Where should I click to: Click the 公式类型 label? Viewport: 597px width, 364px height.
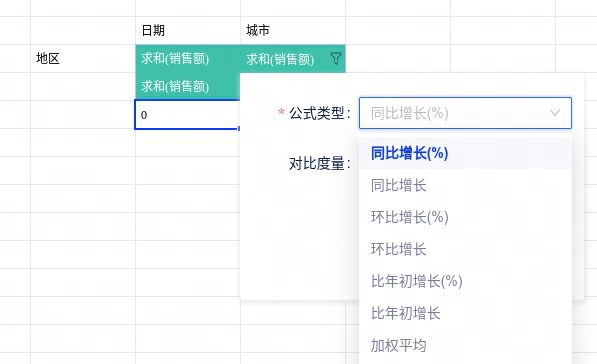319,113
